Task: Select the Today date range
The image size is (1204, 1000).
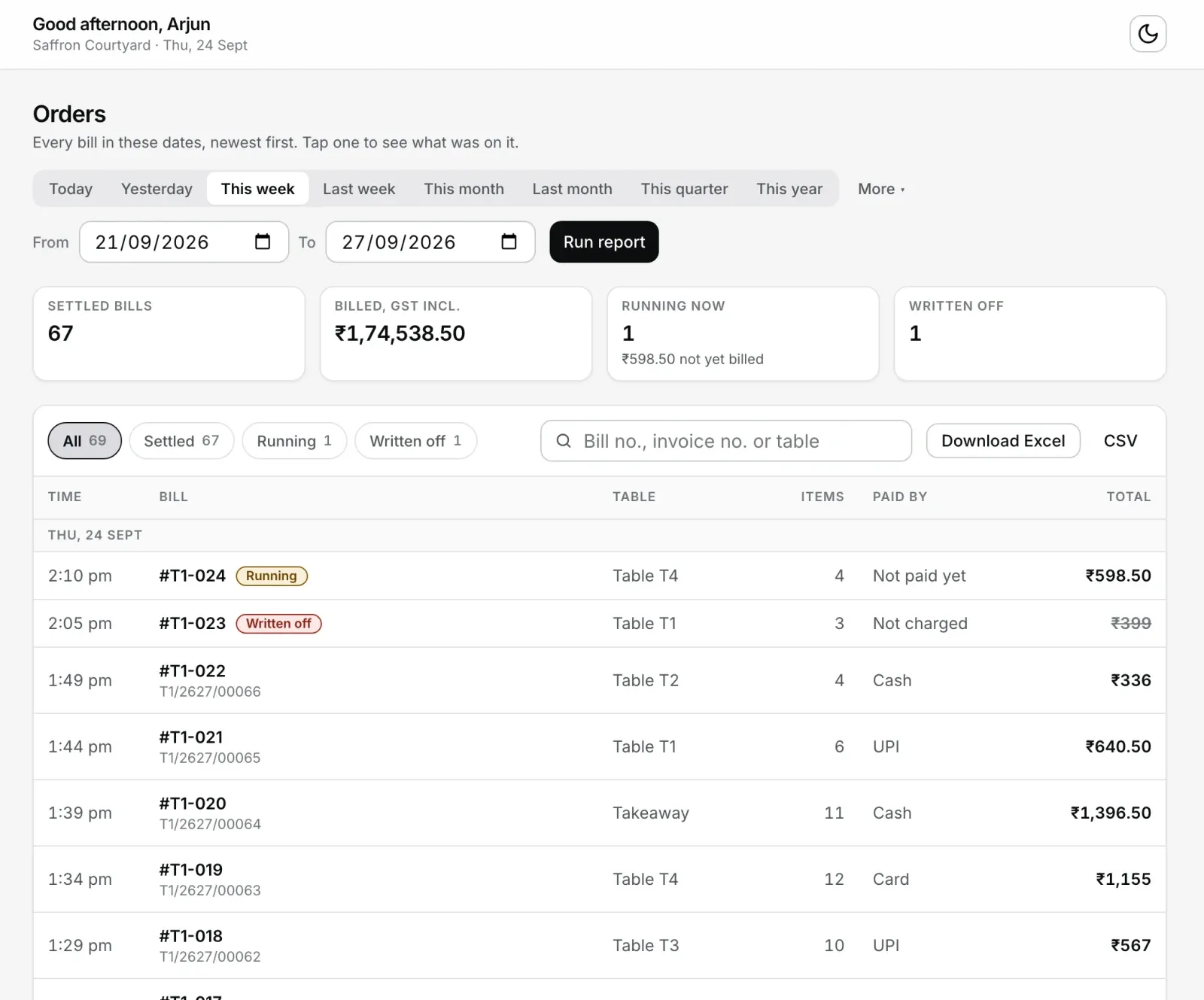Action: click(71, 189)
